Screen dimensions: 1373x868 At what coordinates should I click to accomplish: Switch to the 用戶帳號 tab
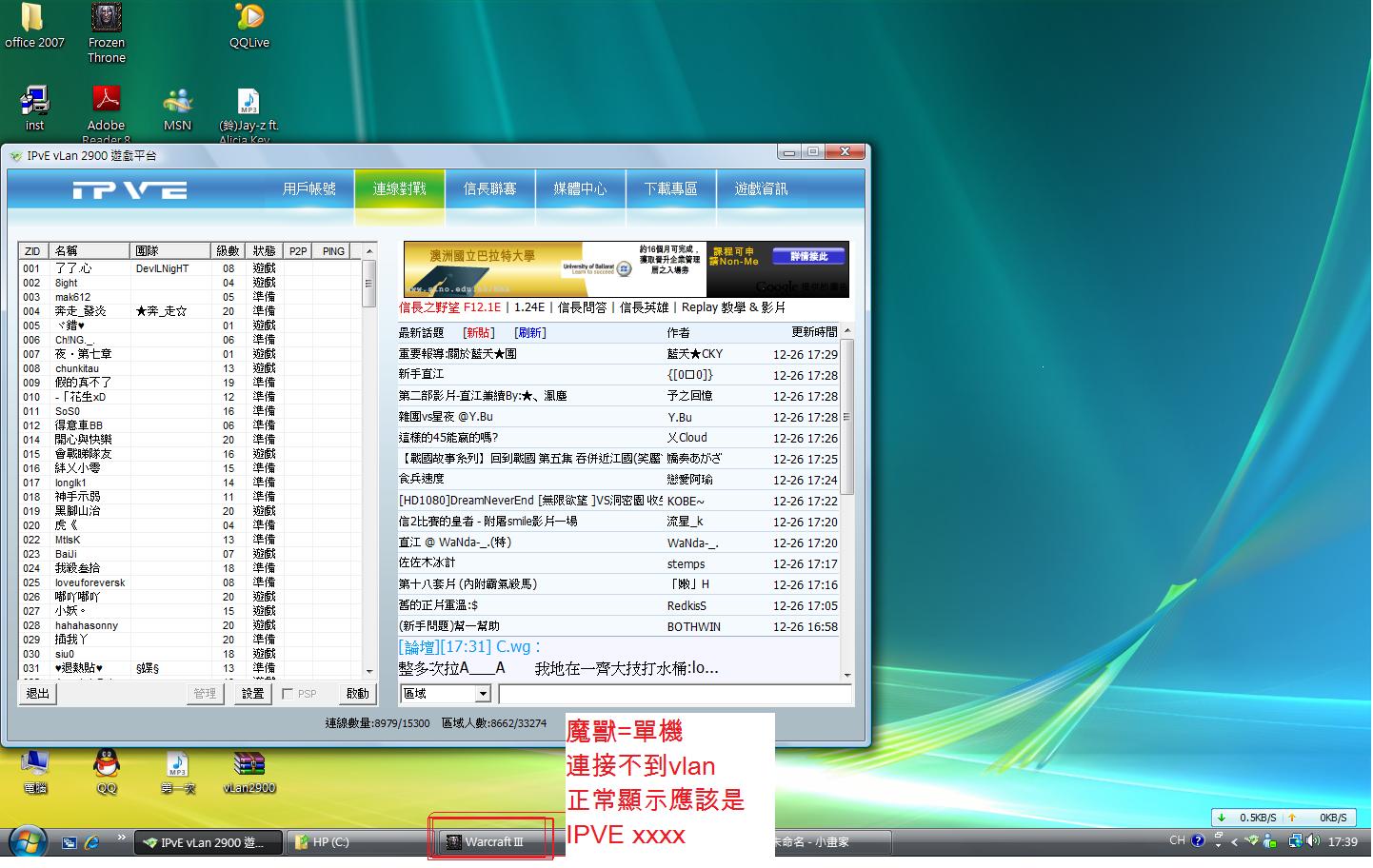[309, 188]
